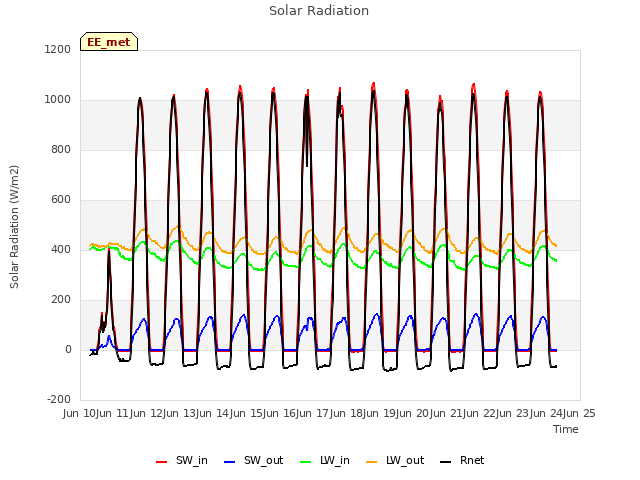Click the Jun 16 x-axis tick label
This screenshot has width=640, height=480.
pos(281,413)
